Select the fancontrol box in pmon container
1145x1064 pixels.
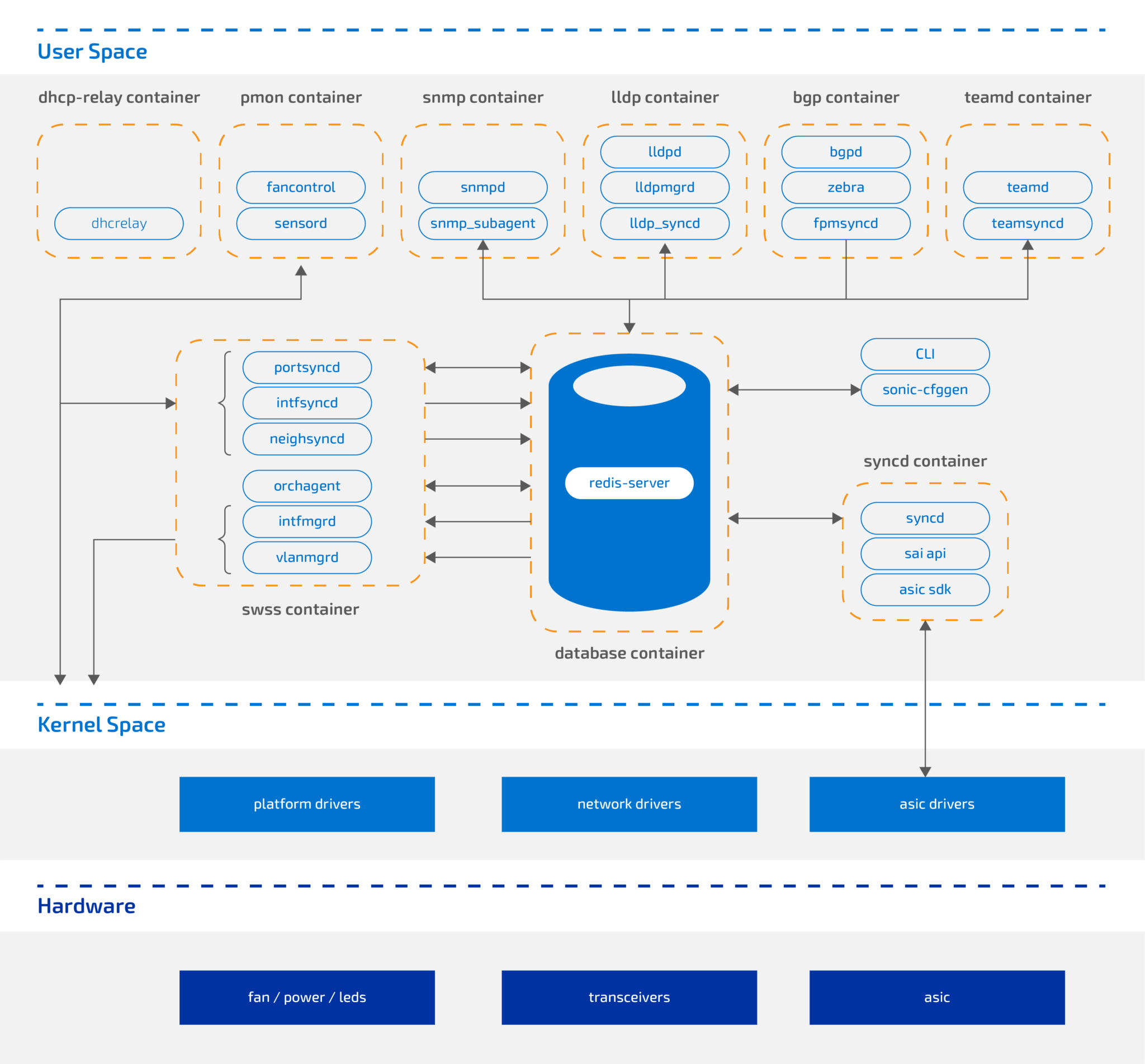pos(301,187)
